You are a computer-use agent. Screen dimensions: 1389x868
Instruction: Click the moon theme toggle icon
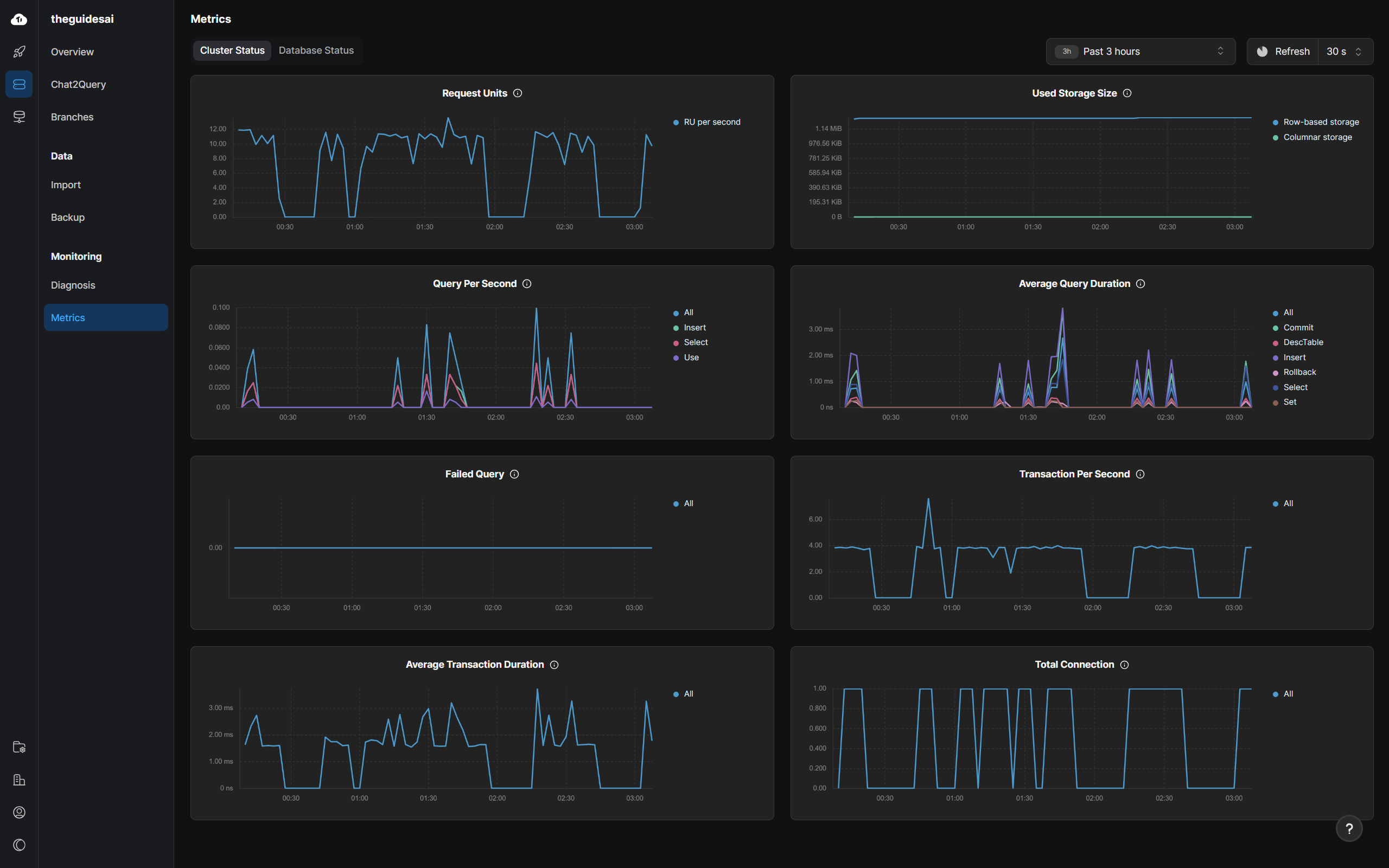tap(19, 845)
